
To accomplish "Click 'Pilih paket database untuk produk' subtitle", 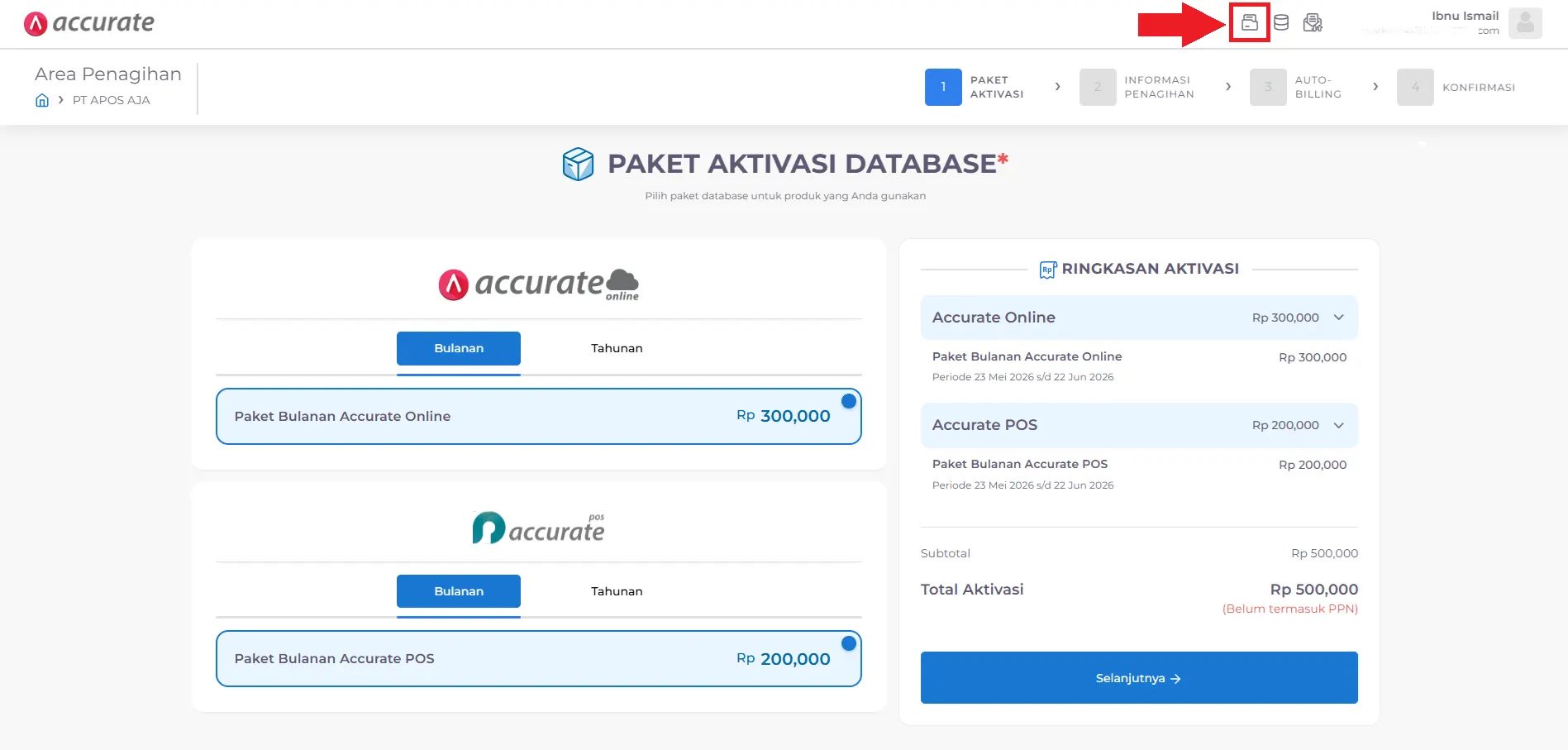I will tap(785, 196).
